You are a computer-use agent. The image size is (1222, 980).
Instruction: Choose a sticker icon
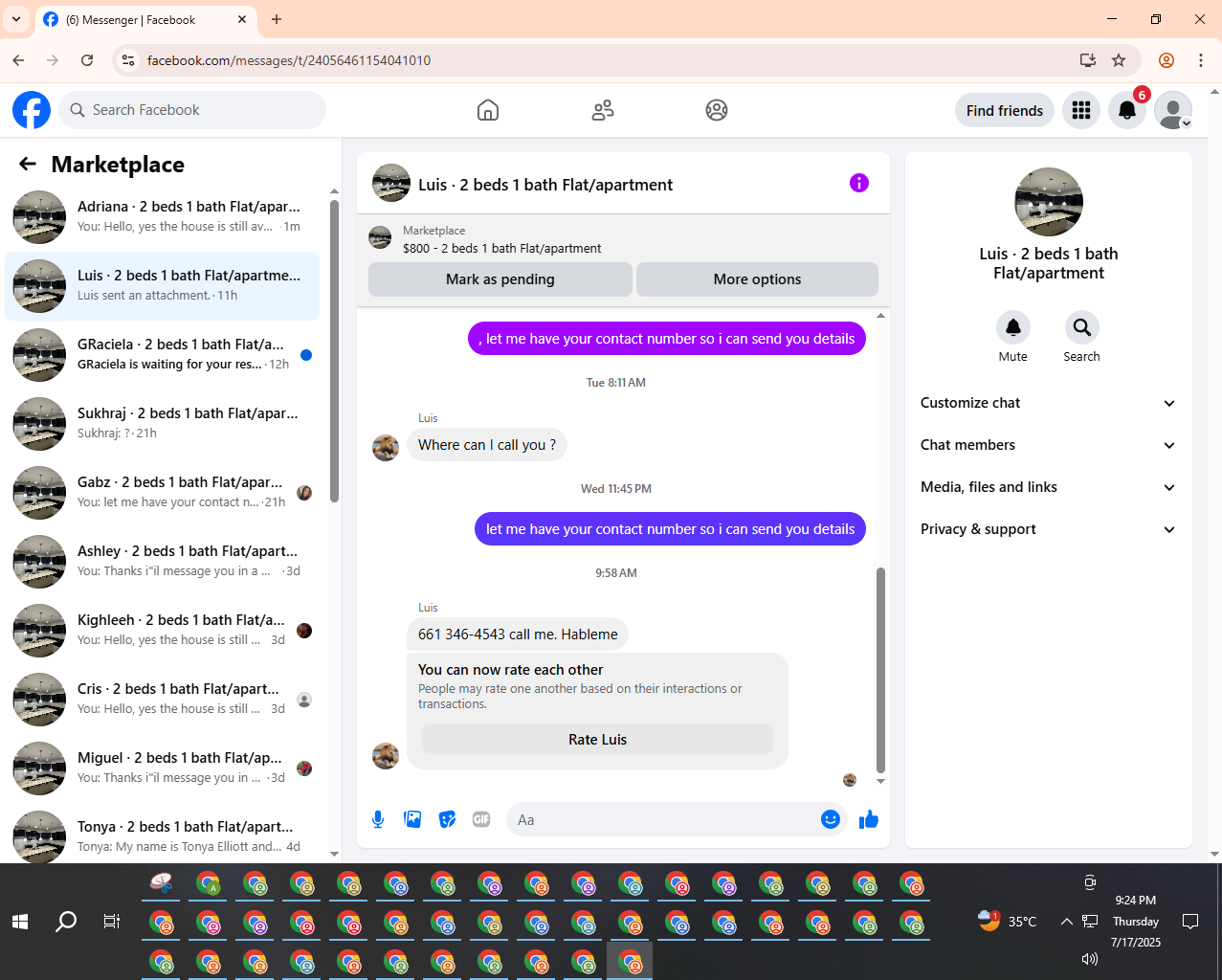tap(447, 819)
